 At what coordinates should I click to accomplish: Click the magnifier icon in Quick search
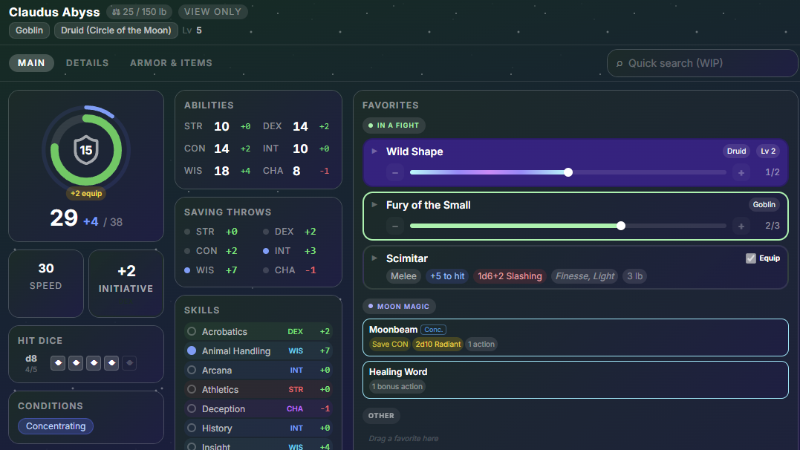pyautogui.click(x=619, y=64)
